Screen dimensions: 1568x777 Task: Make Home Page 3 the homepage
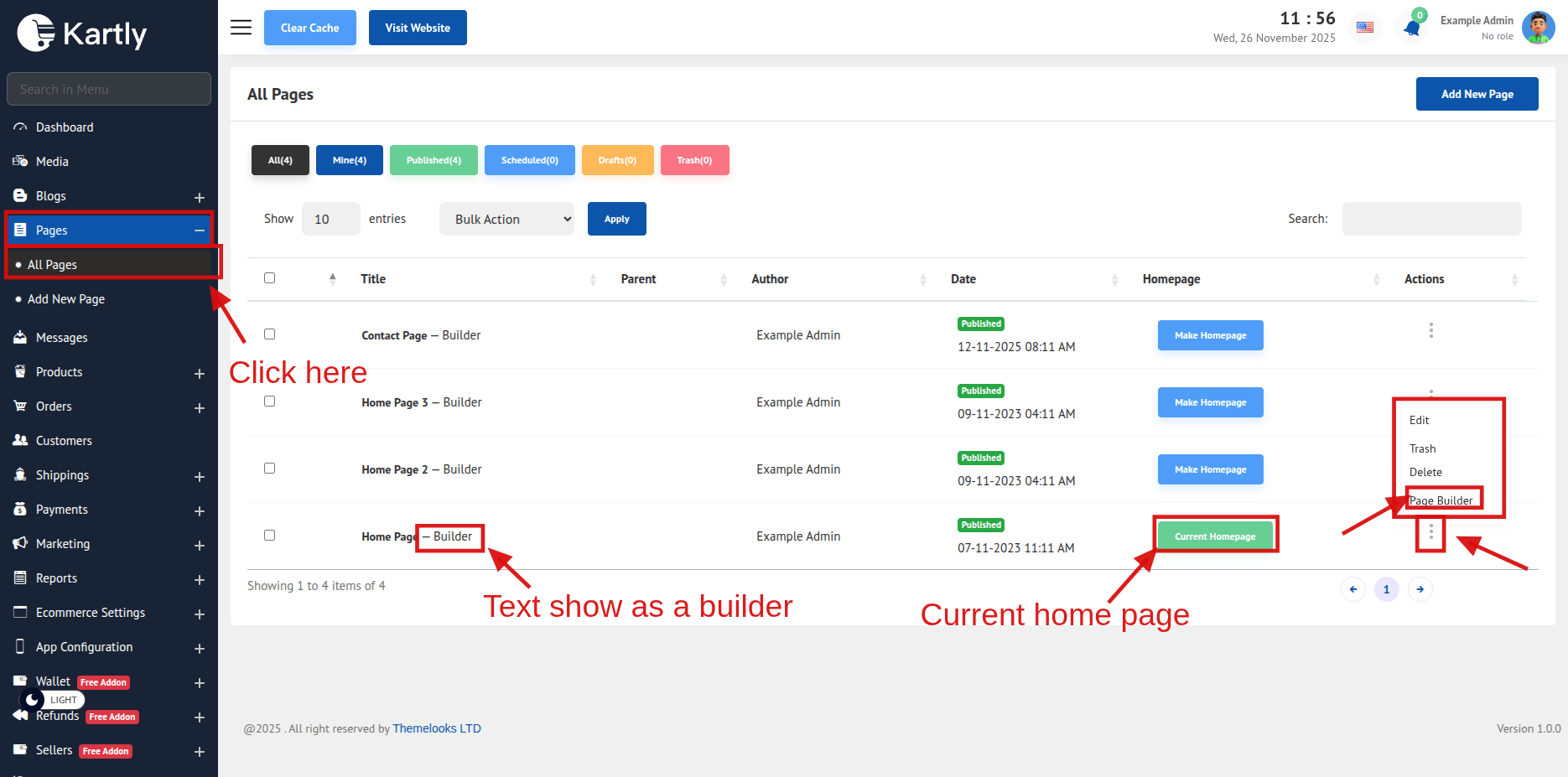point(1210,402)
